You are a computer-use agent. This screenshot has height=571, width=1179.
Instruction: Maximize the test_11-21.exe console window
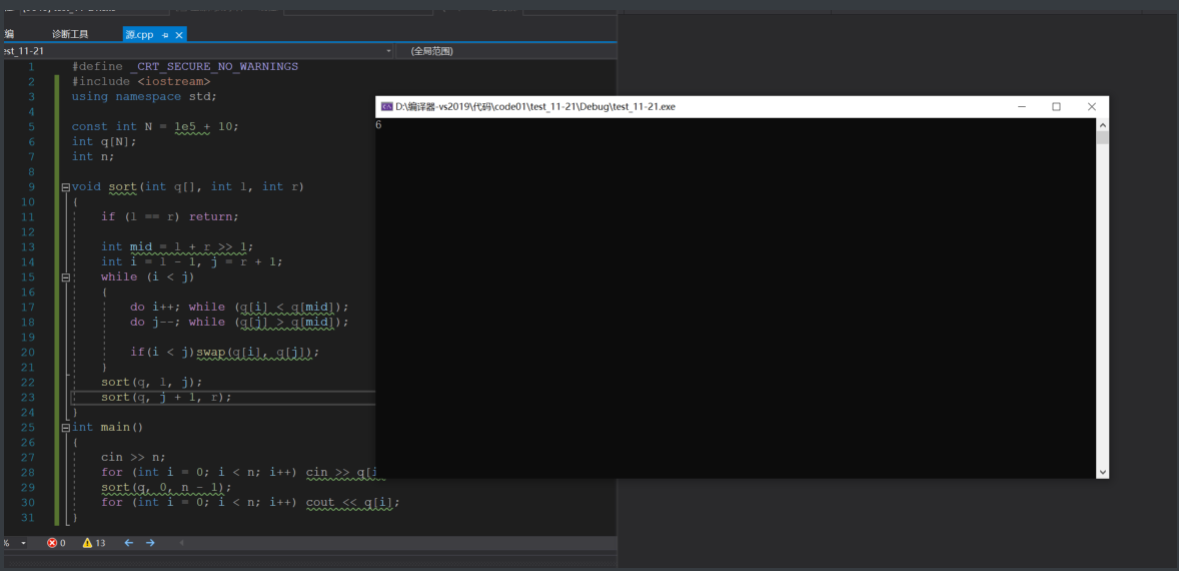pyautogui.click(x=1056, y=107)
